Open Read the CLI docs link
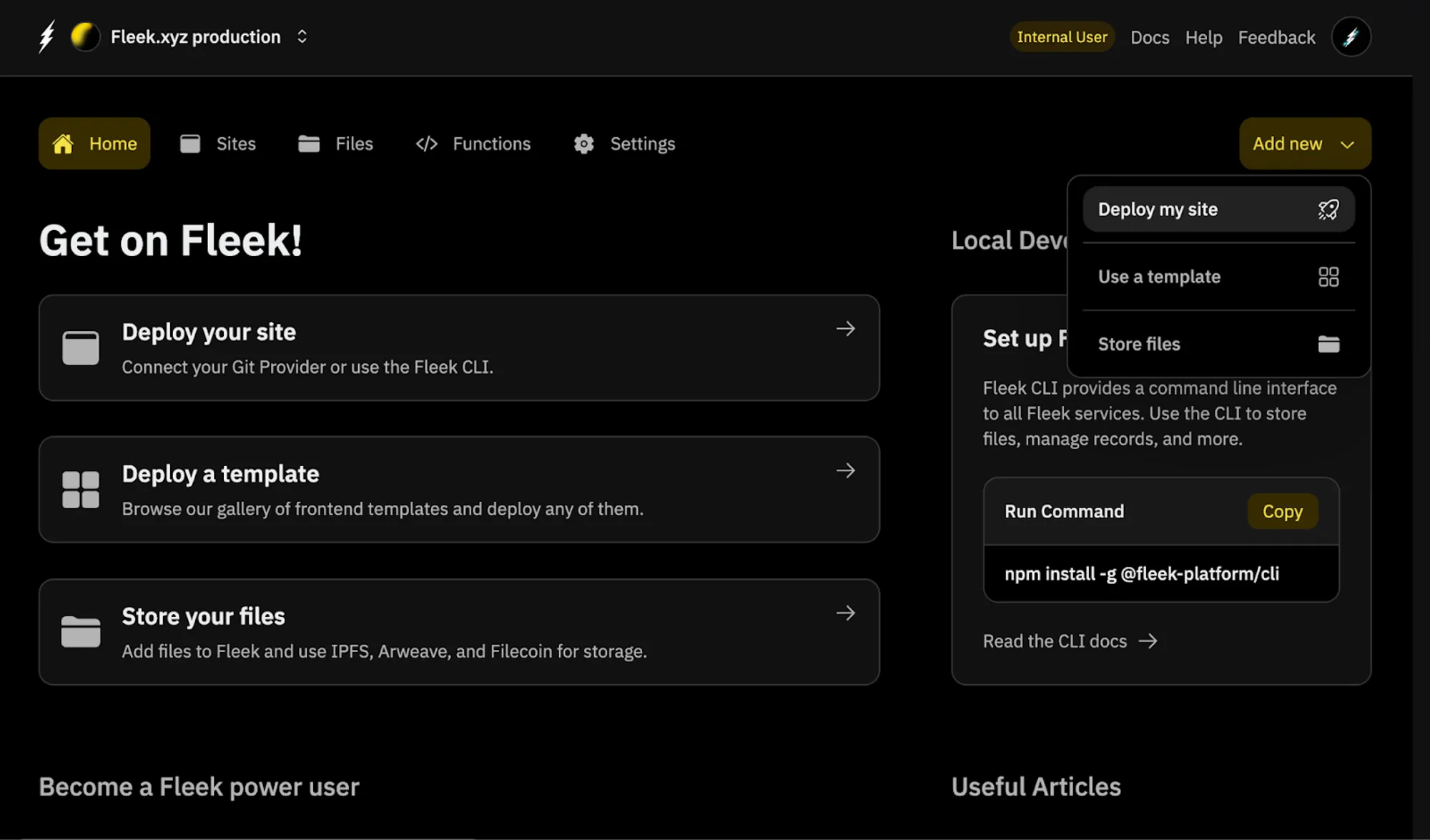The image size is (1430, 840). tap(1069, 641)
